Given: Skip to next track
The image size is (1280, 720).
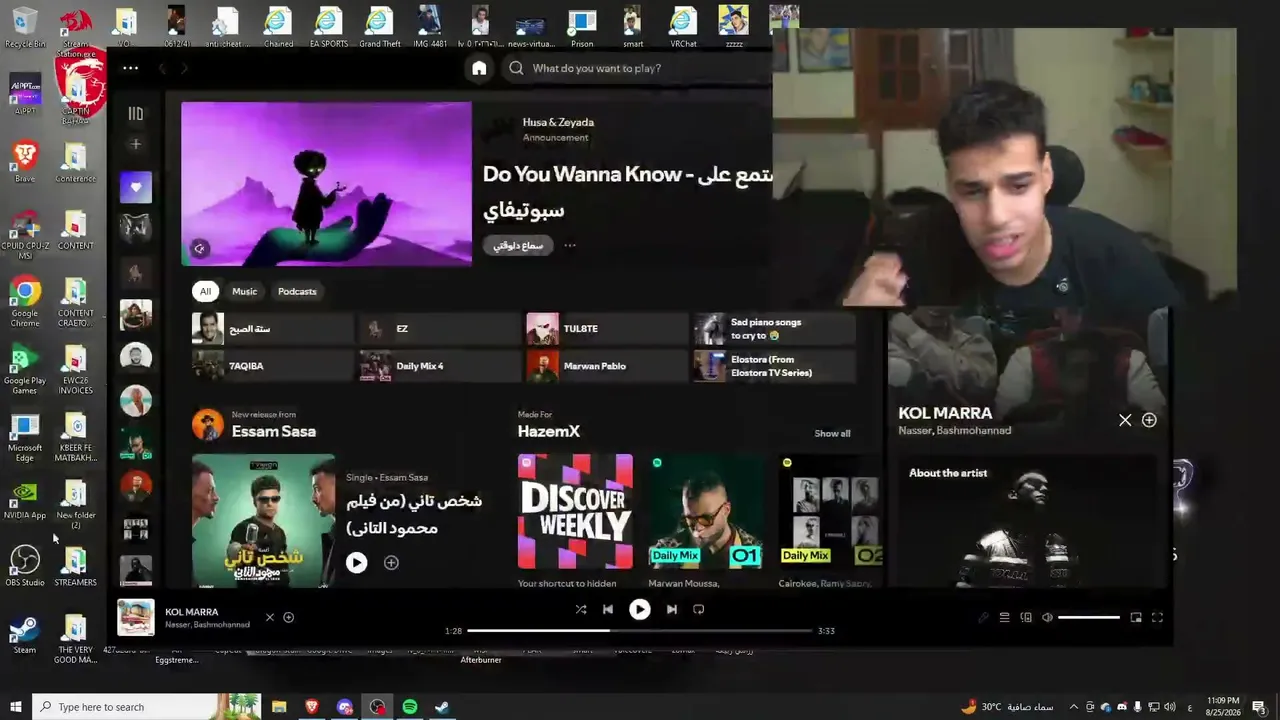Looking at the screenshot, I should click(x=671, y=609).
